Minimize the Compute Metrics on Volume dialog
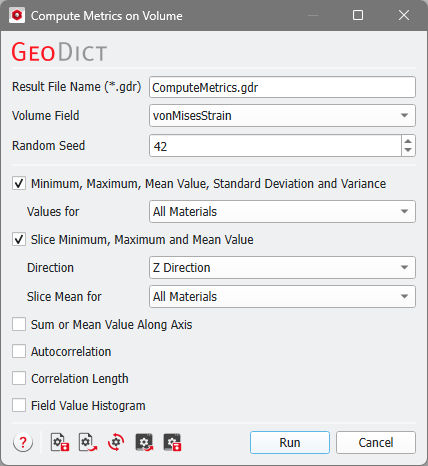This screenshot has height=466, width=428. tap(313, 15)
